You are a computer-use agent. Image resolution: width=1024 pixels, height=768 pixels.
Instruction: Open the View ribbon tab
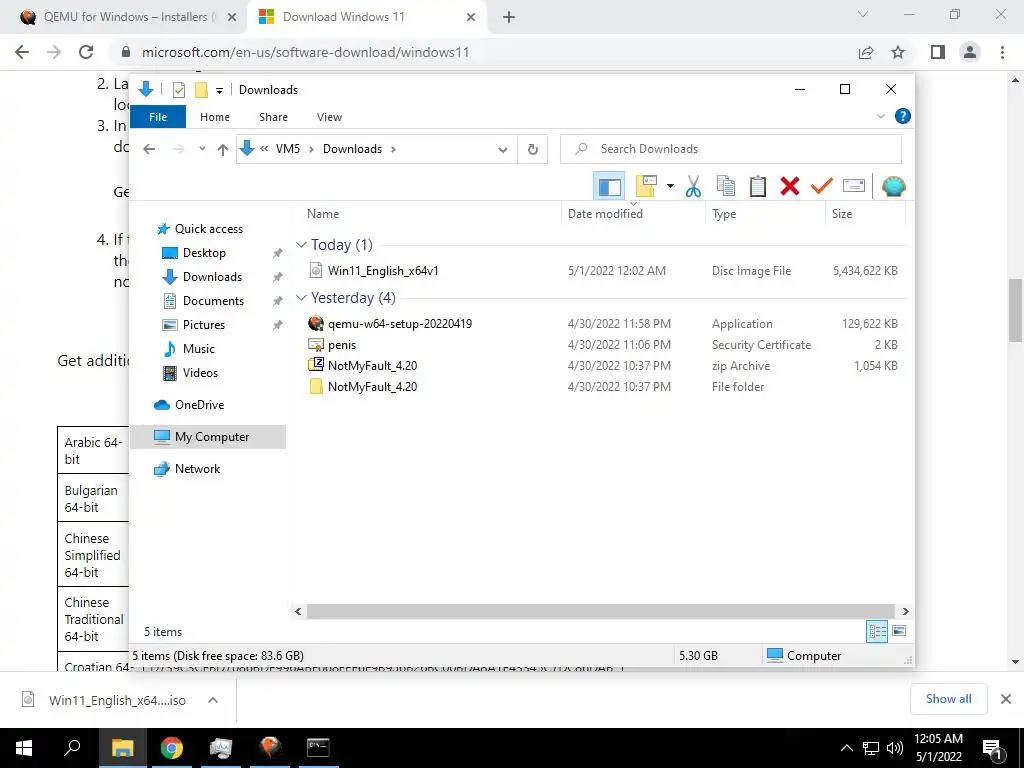click(x=329, y=117)
